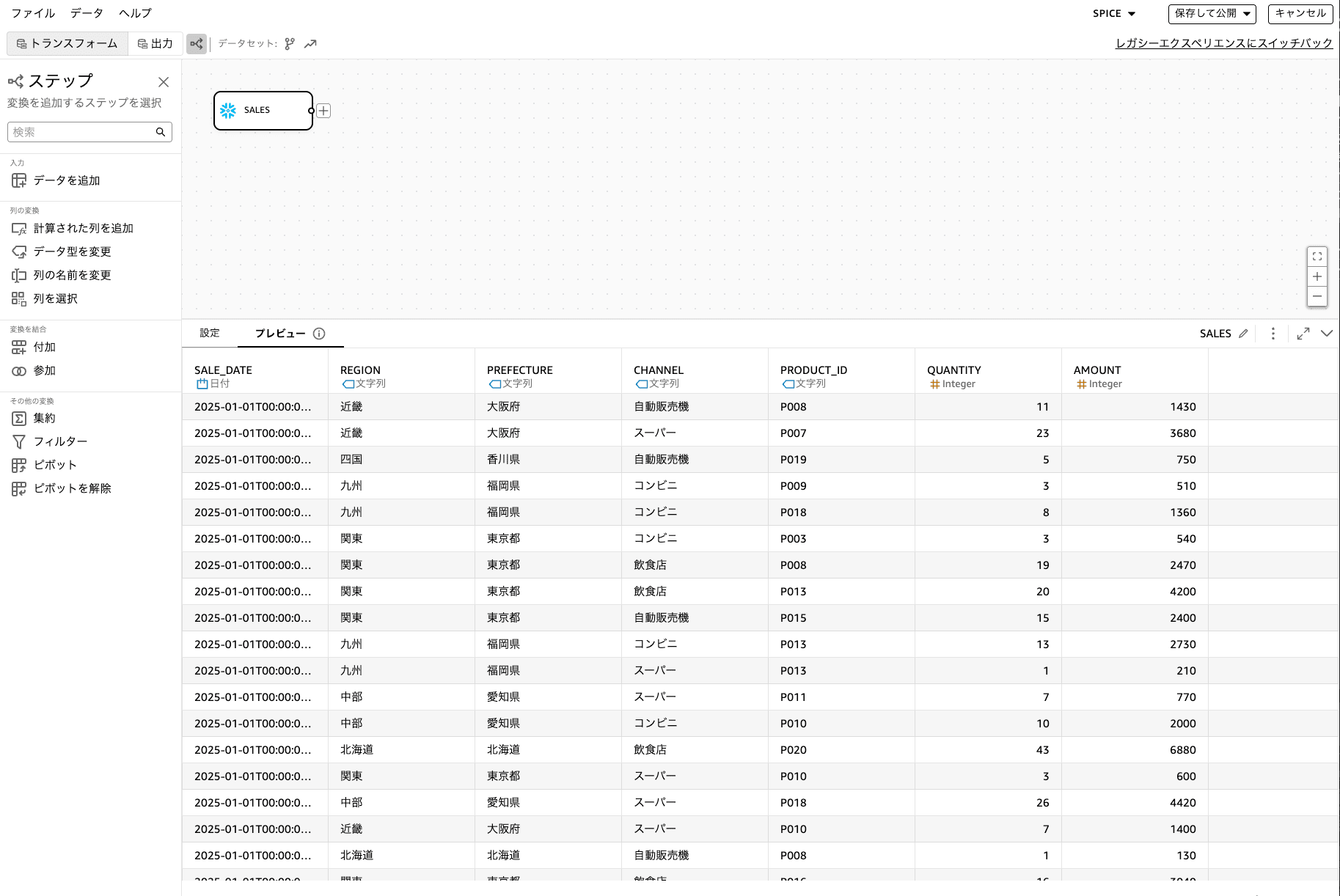Expand the preview panel to full size
This screenshot has height=896, width=1340.
pyautogui.click(x=1303, y=334)
